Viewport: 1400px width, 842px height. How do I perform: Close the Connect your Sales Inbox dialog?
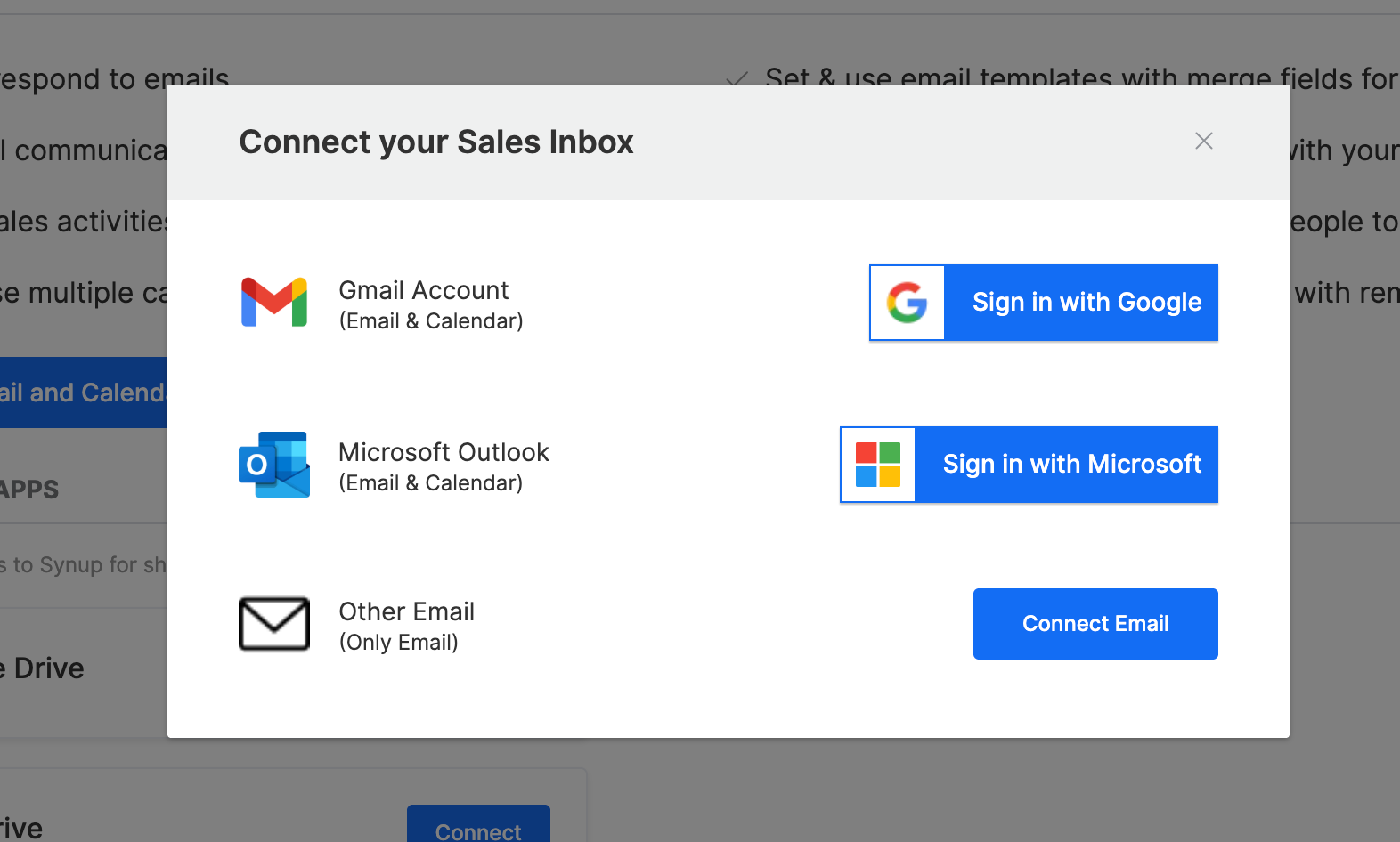click(1204, 141)
